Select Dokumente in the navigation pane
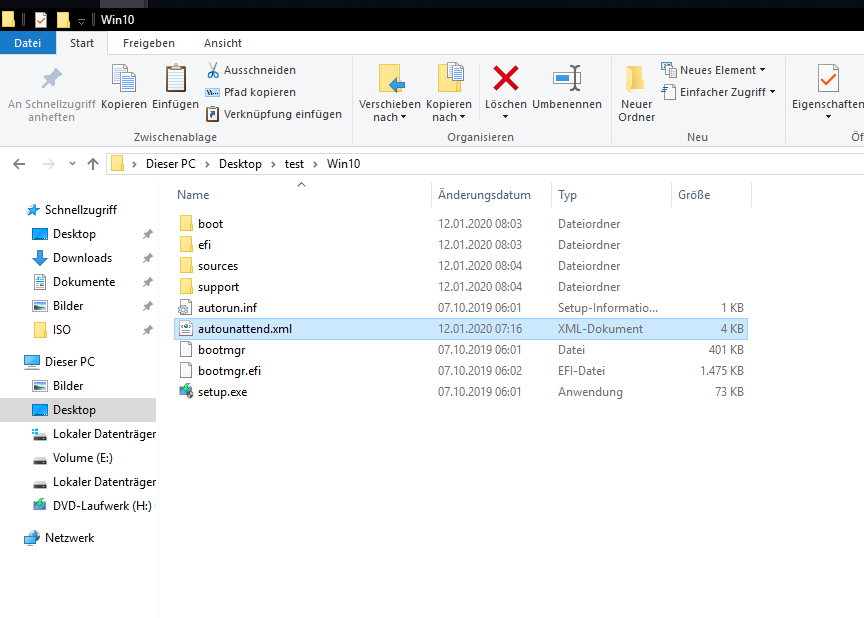 [x=84, y=282]
